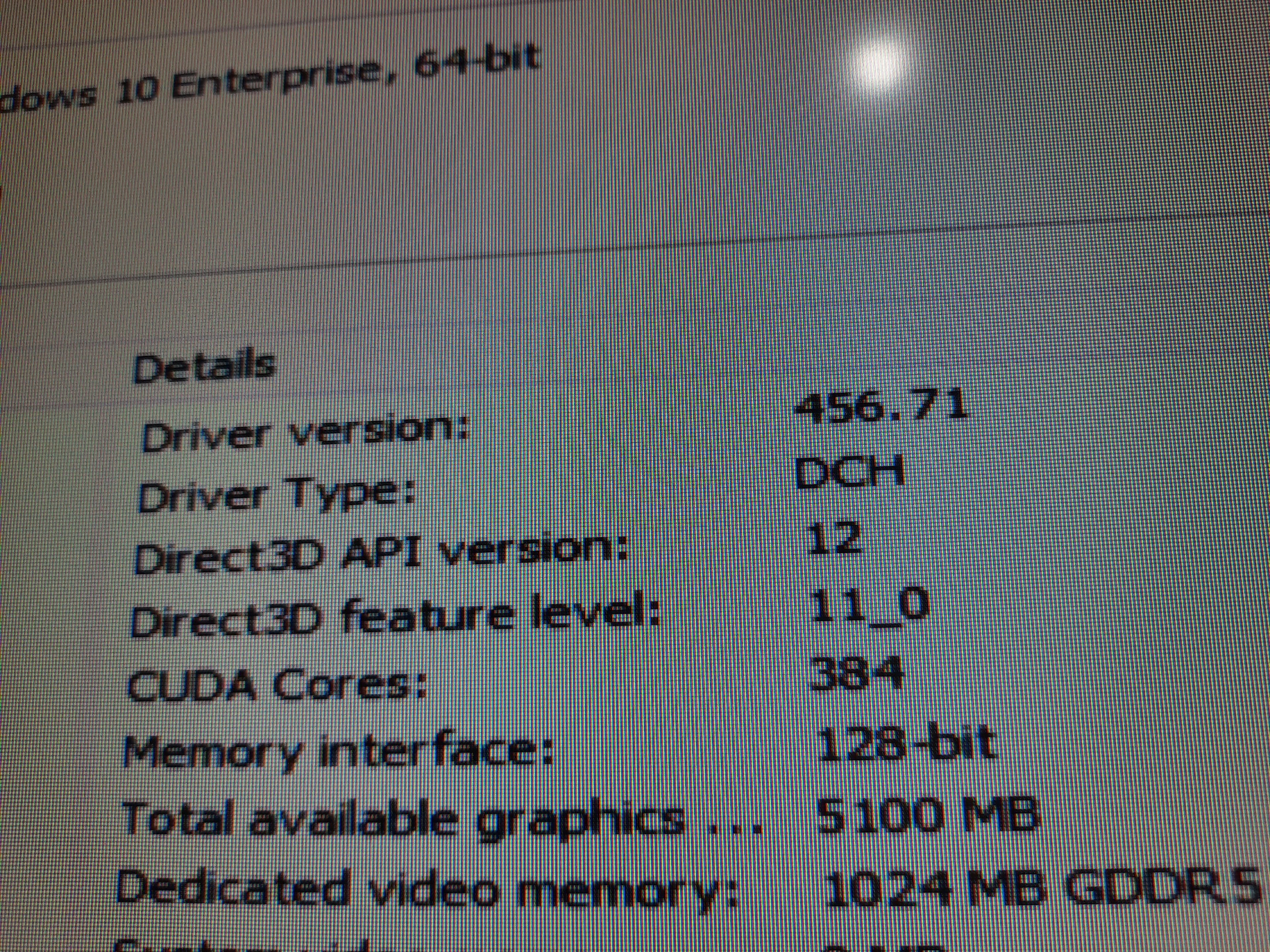Viewport: 1270px width, 952px height.
Task: Click the 128-bit memory interface value
Action: click(x=905, y=743)
